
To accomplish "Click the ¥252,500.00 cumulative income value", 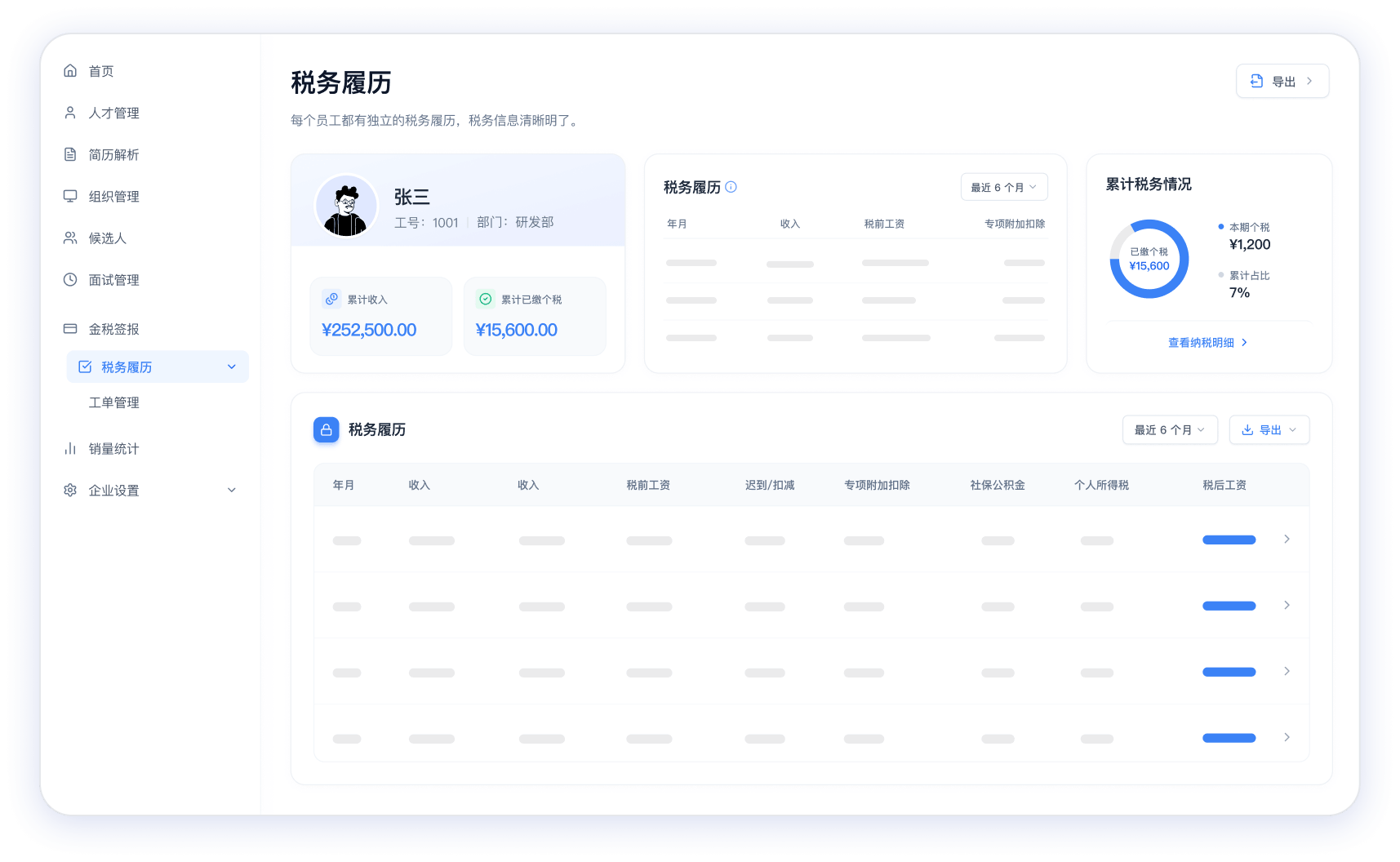I will pos(369,330).
